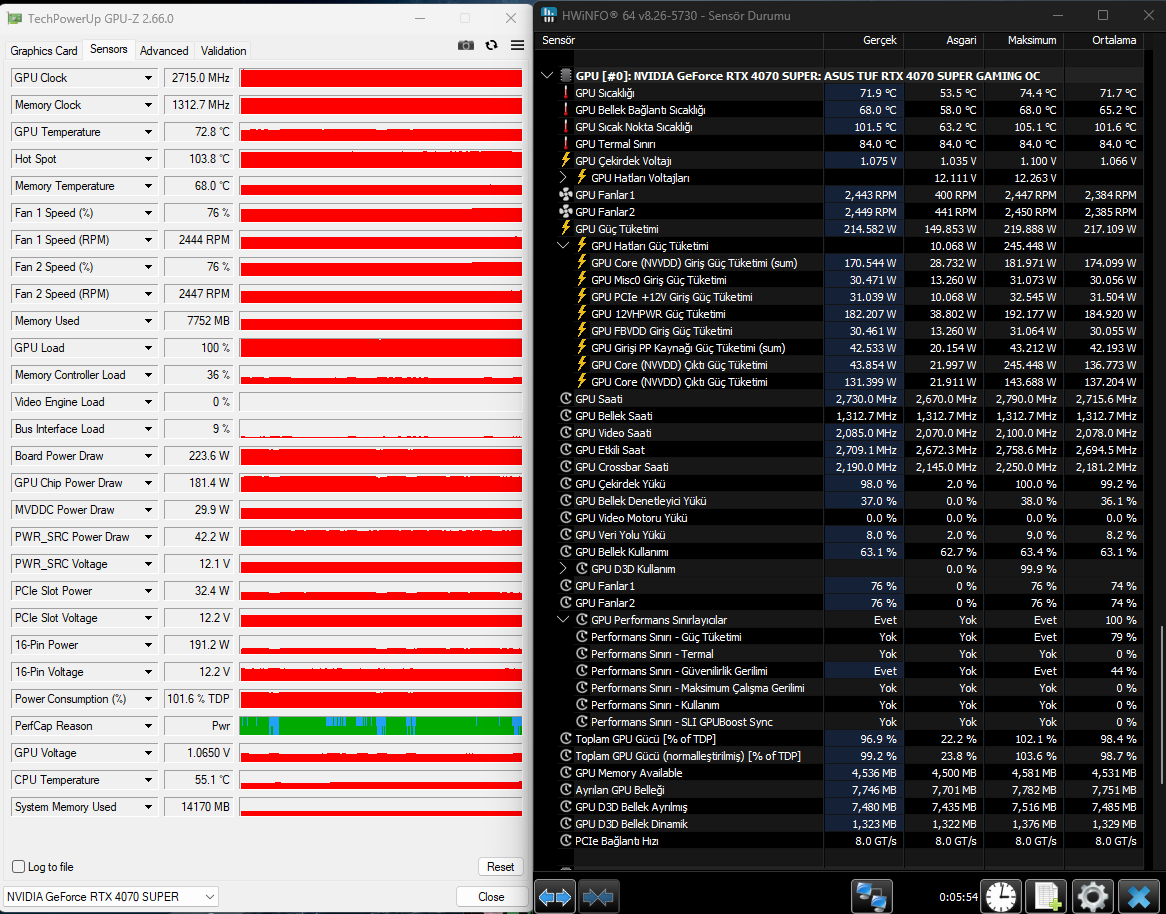This screenshot has width=1166, height=914.
Task: Open GPU Clock sensor dropdown
Action: [148, 78]
